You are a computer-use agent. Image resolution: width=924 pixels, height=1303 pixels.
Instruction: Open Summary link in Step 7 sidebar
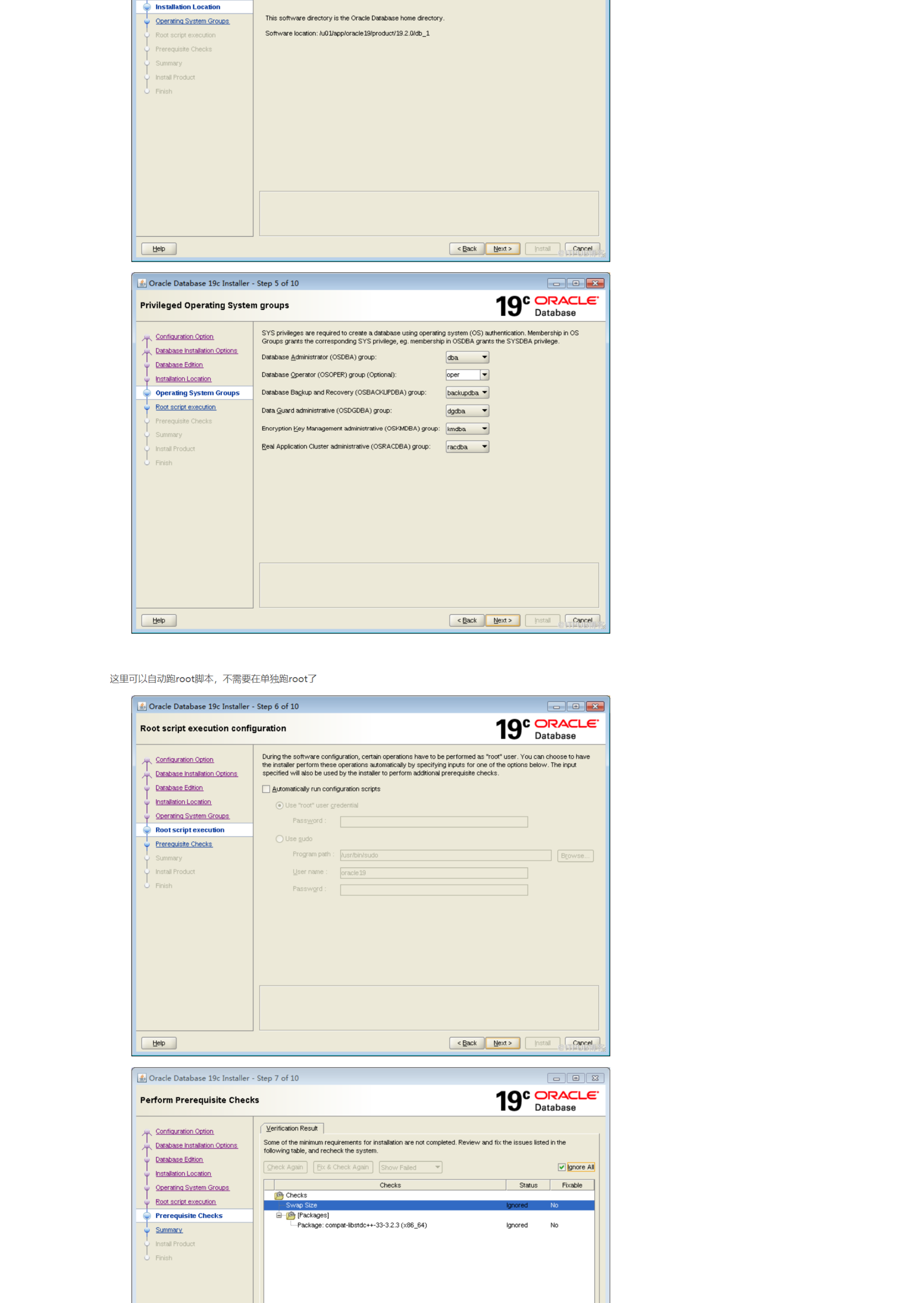pyautogui.click(x=169, y=1230)
